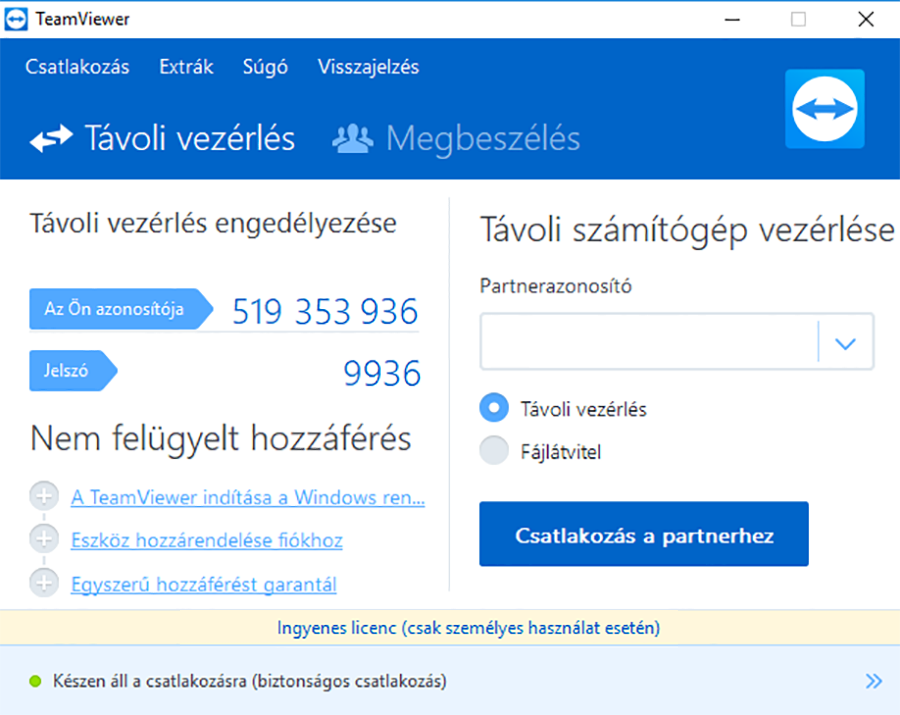Click into the Partnerazonosító input field
The width and height of the screenshot is (900, 715).
(x=649, y=341)
